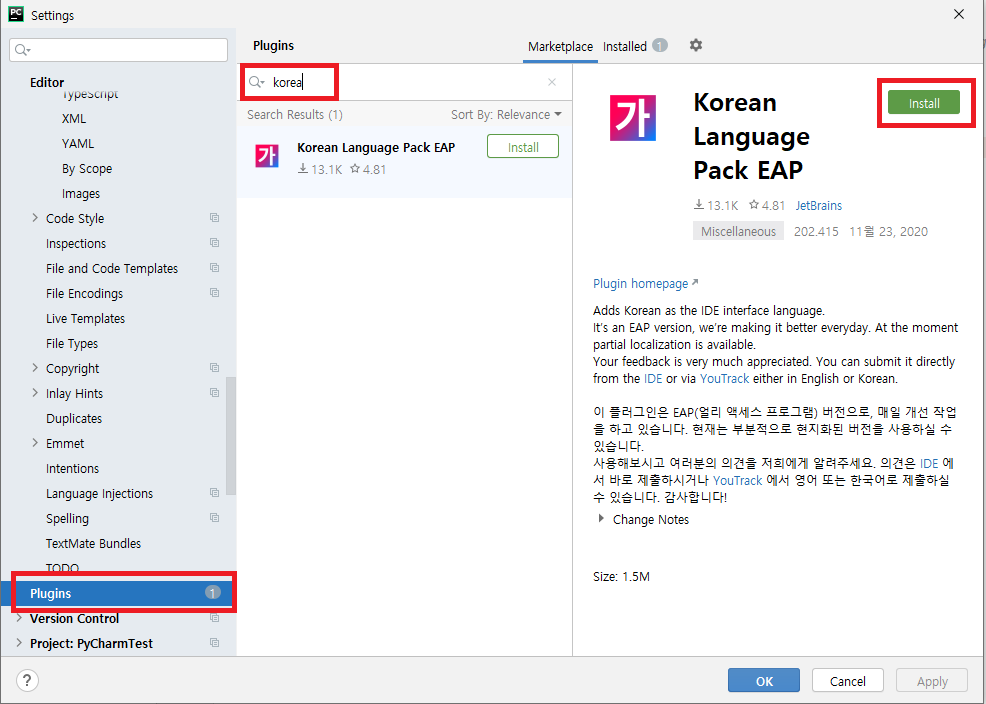The width and height of the screenshot is (986, 704).
Task: Click the large Korean Language Pack logo
Action: [x=633, y=118]
